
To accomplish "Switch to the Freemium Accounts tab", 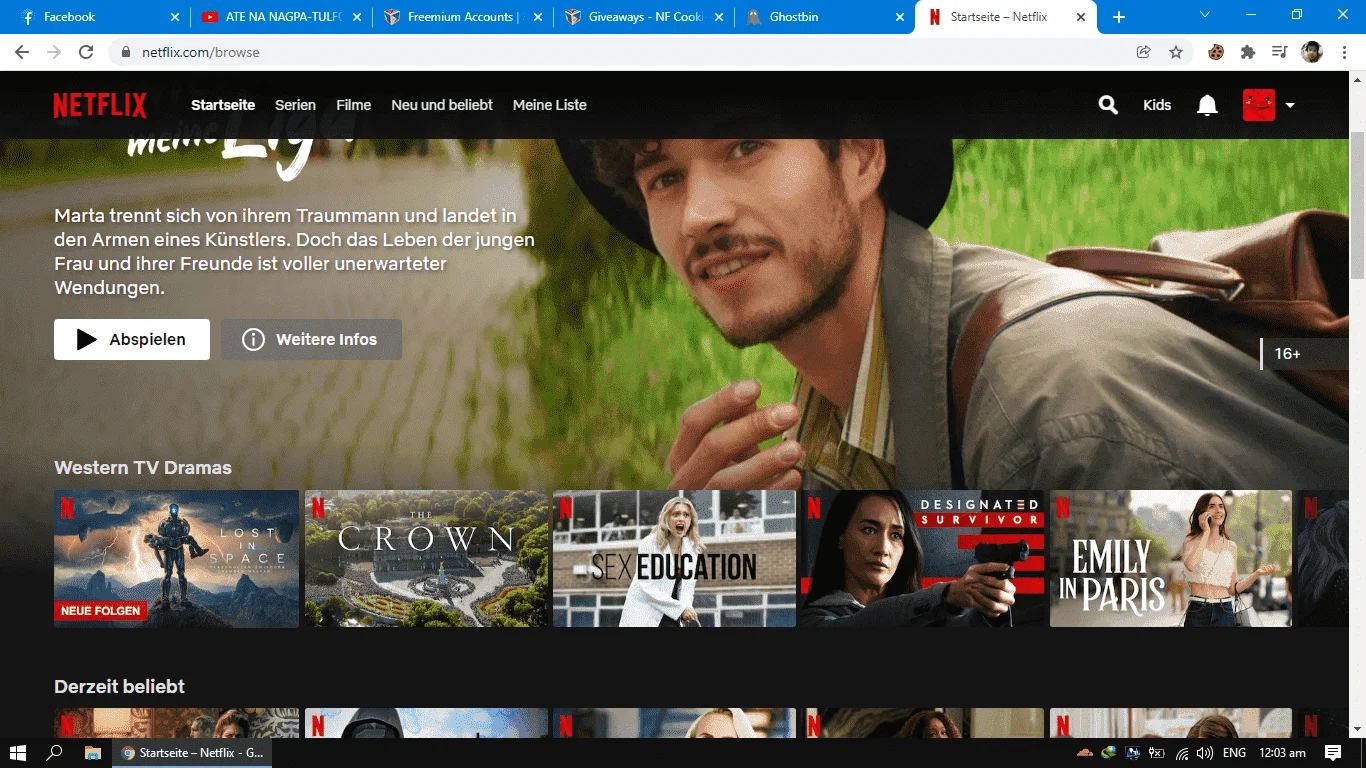I will [462, 17].
